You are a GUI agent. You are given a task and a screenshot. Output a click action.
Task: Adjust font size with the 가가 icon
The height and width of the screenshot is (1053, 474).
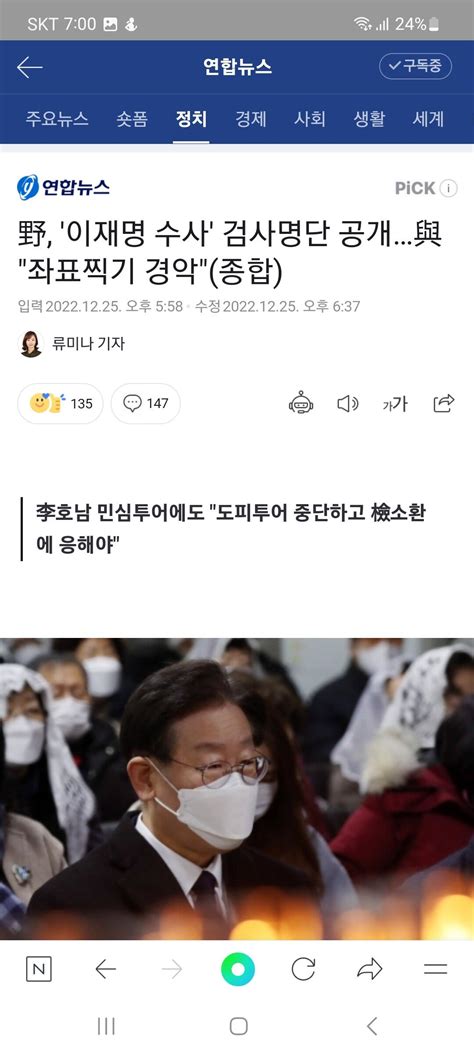(x=395, y=404)
